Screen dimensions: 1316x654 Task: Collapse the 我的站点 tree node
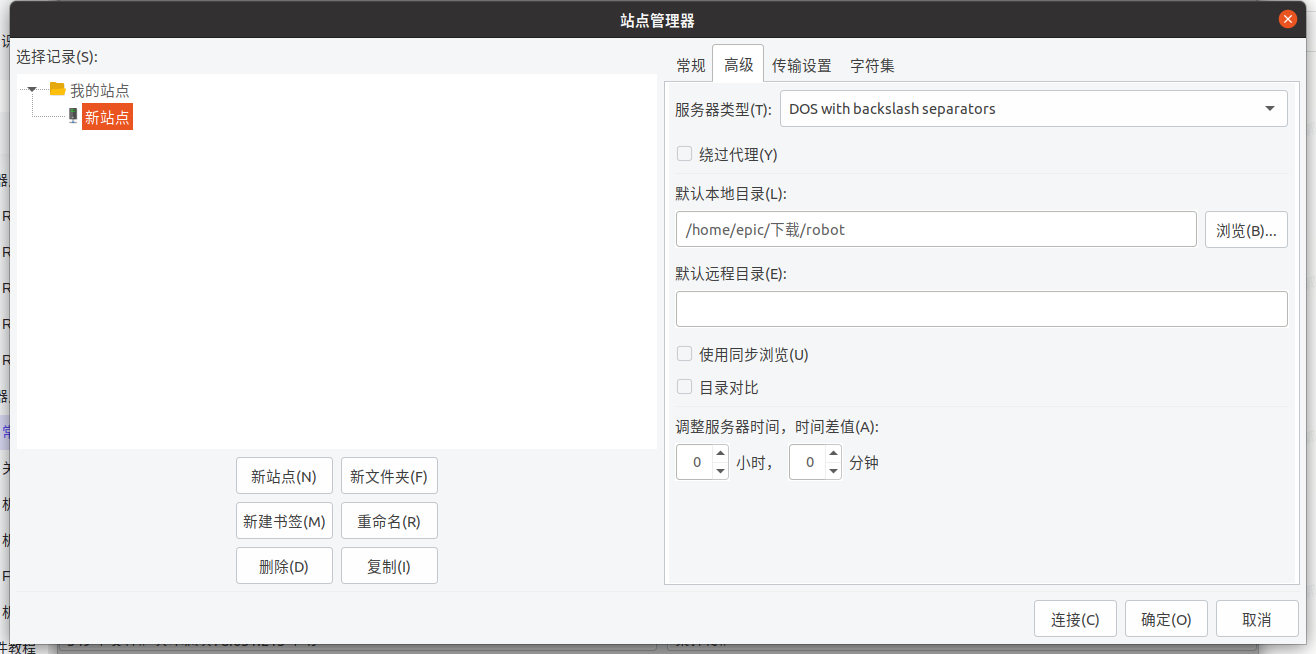click(x=33, y=89)
